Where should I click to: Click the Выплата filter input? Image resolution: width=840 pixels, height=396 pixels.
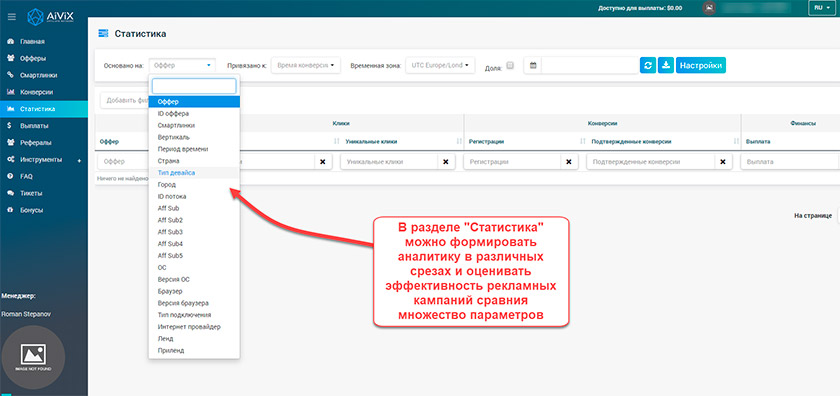click(790, 162)
